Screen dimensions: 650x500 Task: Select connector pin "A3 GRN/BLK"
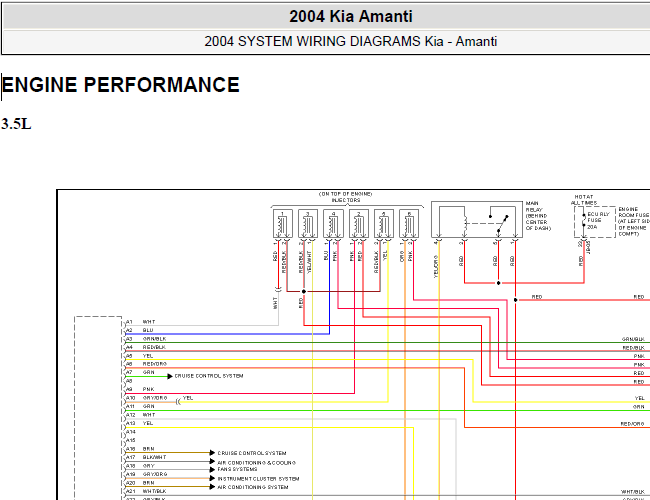[x=146, y=339]
